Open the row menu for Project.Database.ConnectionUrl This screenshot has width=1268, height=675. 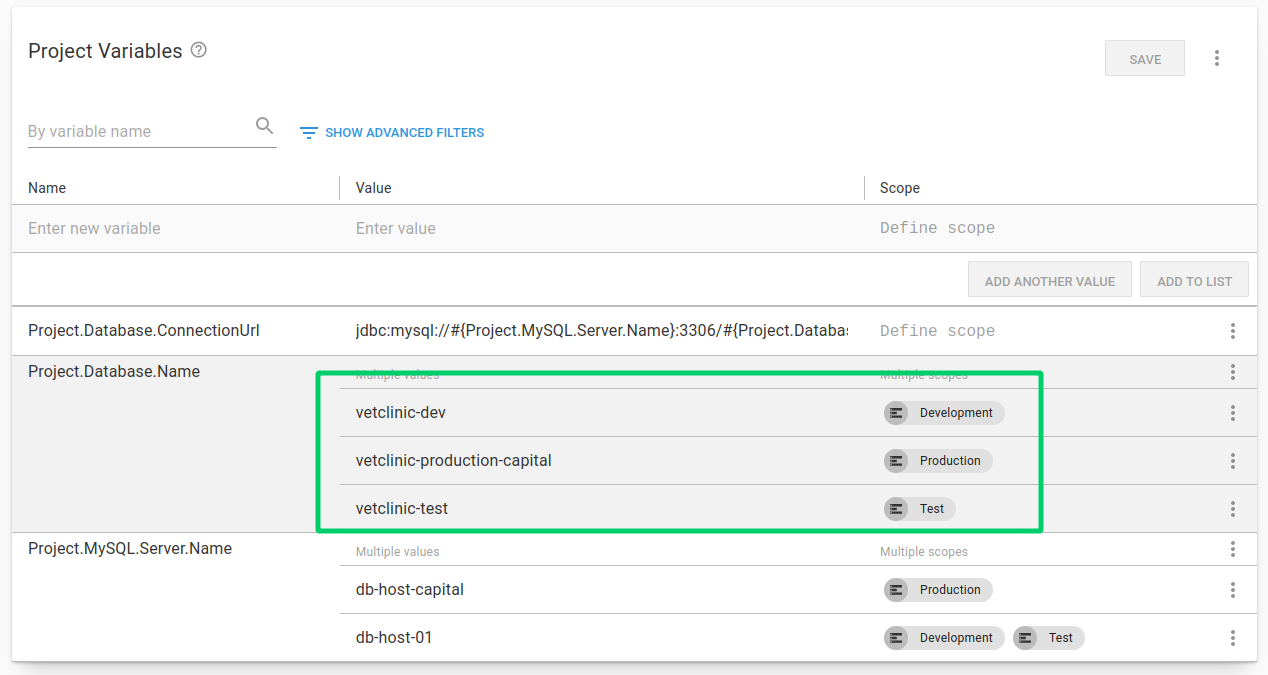click(x=1233, y=330)
